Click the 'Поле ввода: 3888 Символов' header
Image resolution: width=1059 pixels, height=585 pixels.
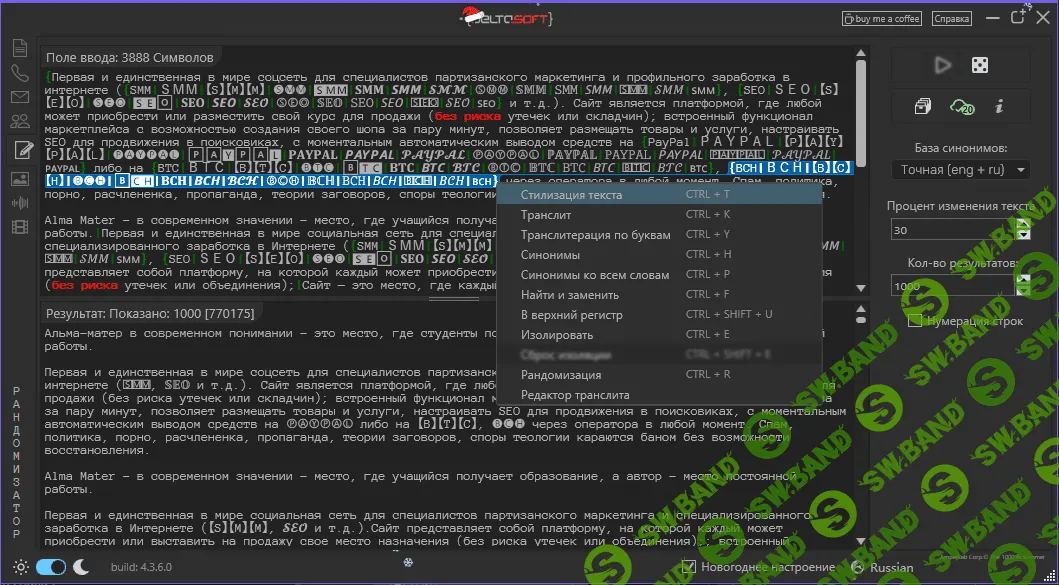click(130, 57)
